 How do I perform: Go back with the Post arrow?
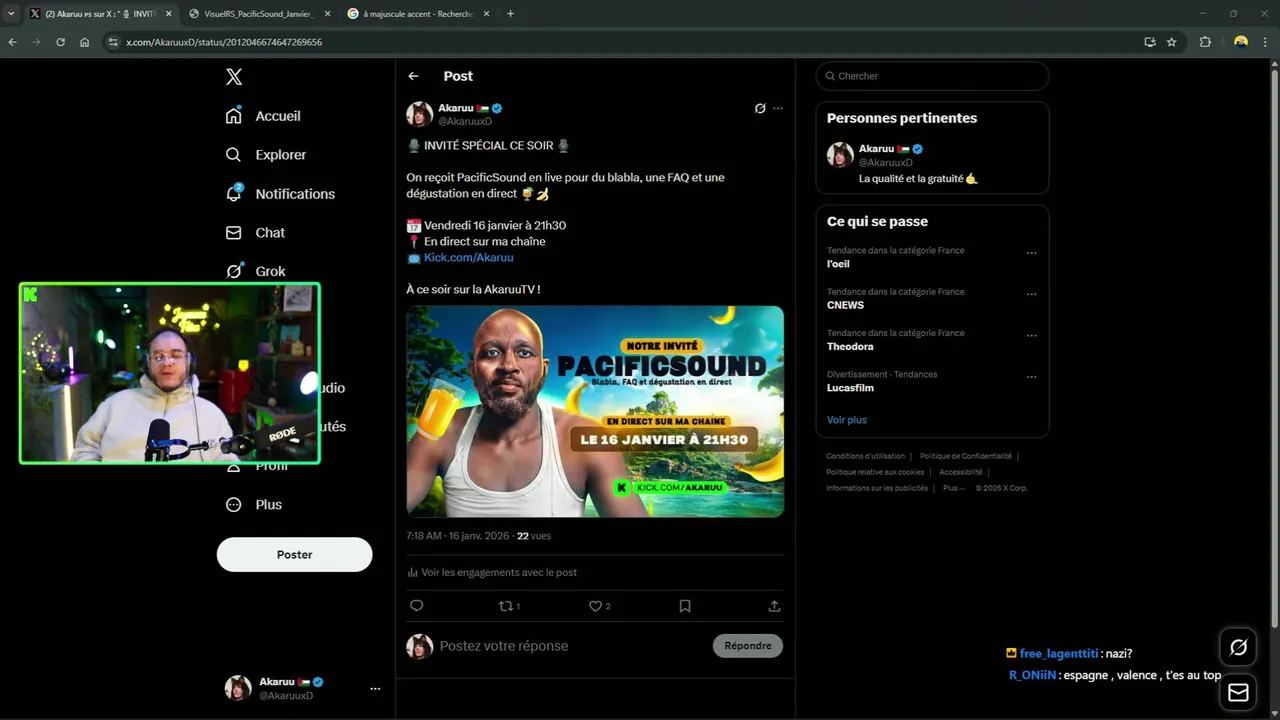413,76
